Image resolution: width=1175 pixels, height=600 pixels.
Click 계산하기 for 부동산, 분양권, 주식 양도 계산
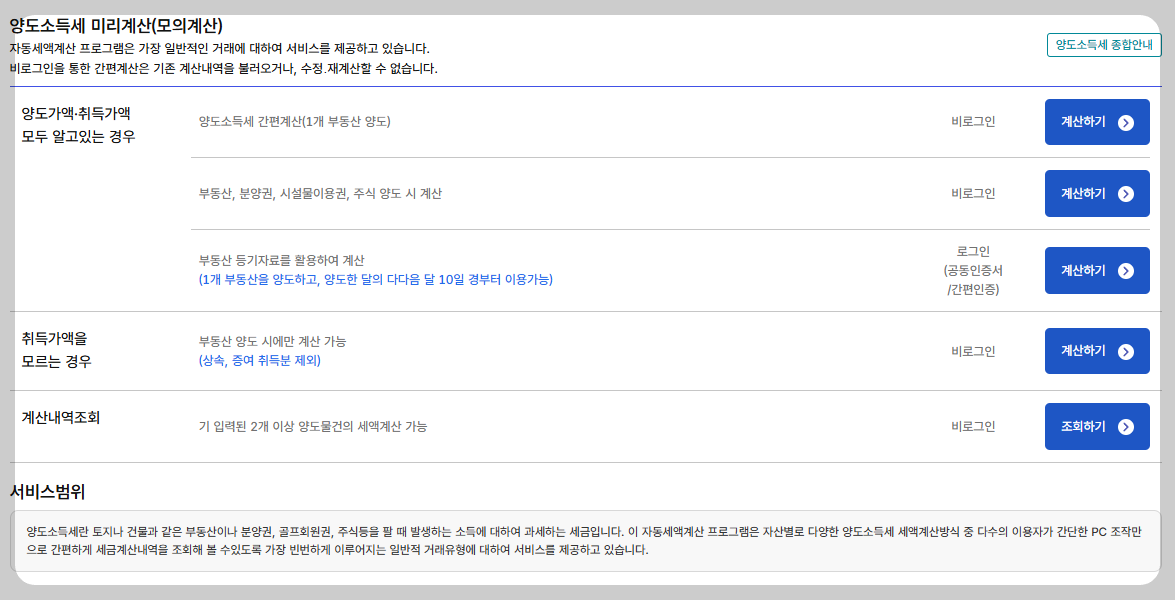pyautogui.click(x=1097, y=193)
